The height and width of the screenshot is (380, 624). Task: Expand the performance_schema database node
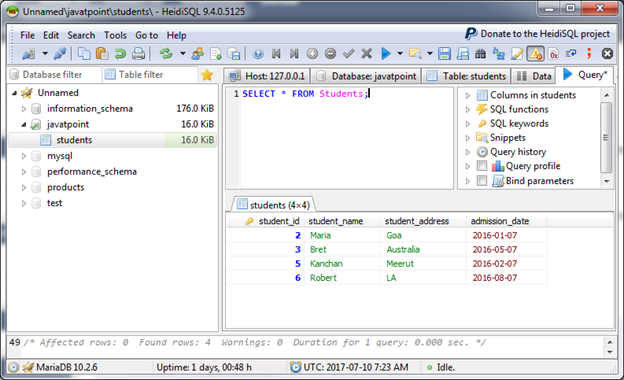coord(24,171)
